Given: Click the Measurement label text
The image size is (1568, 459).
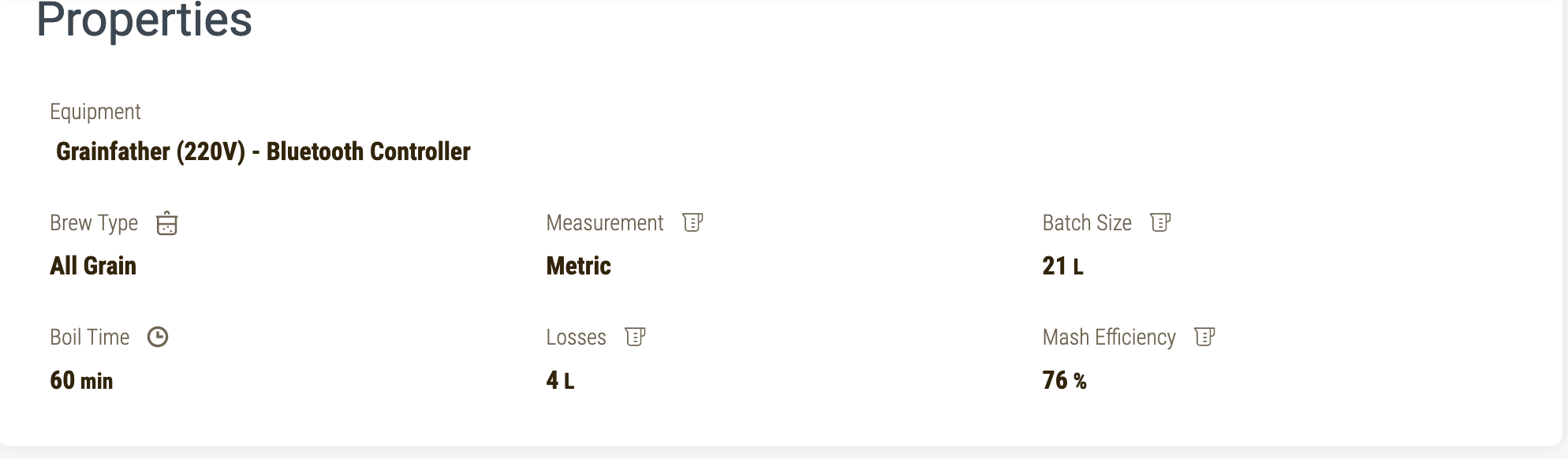Looking at the screenshot, I should (x=604, y=223).
